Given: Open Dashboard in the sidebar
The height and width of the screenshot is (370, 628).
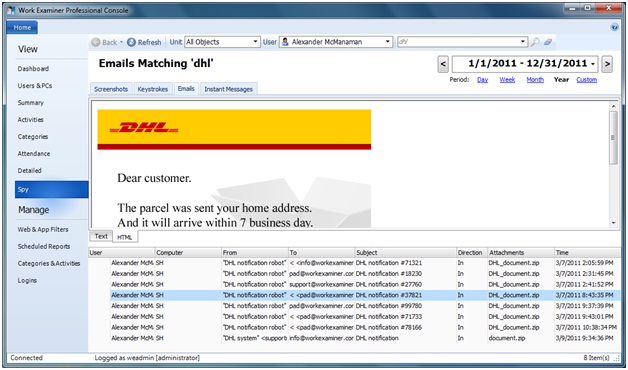Looking at the screenshot, I should pyautogui.click(x=33, y=69).
